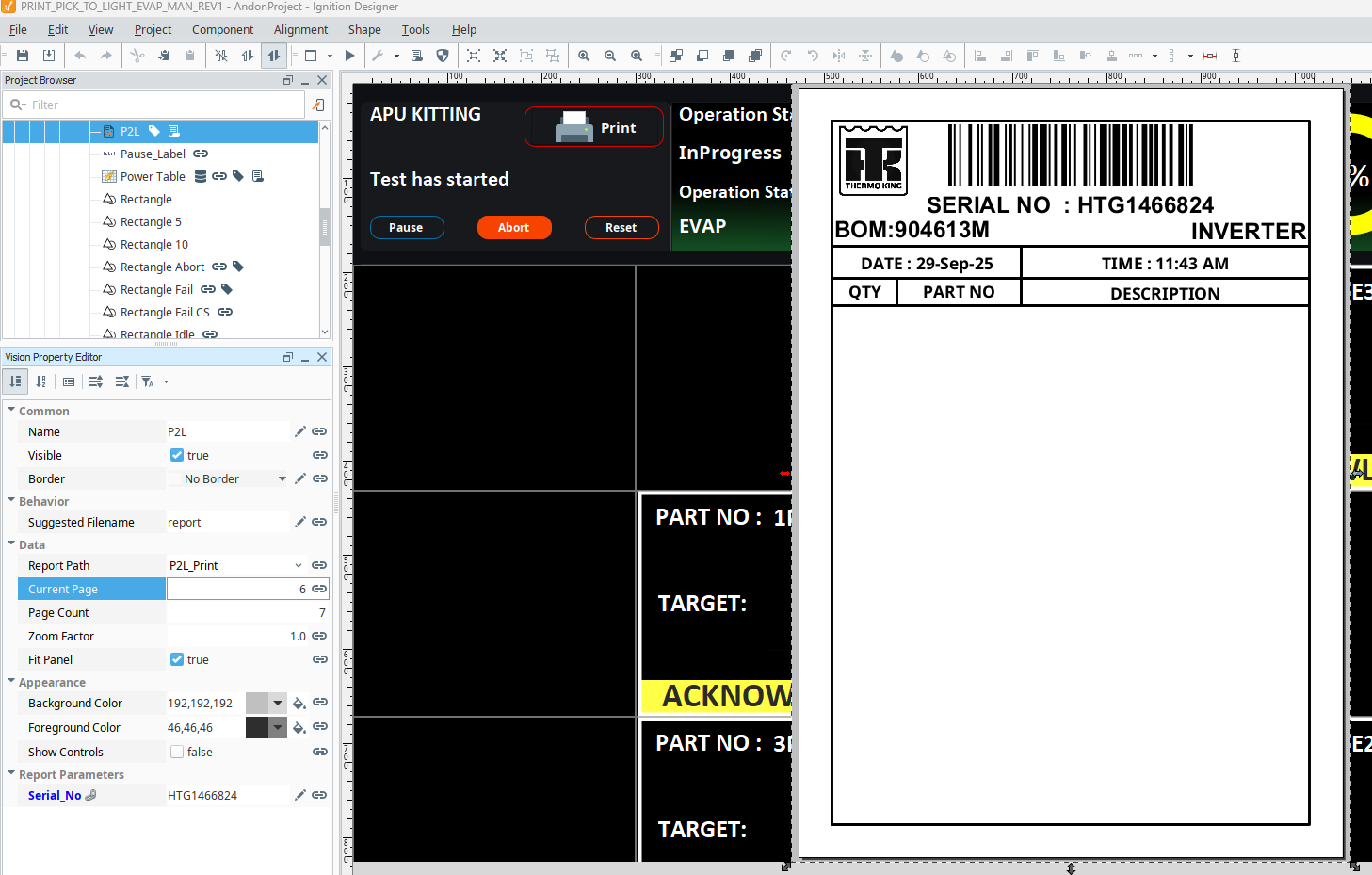Click collapse all property categories icon
This screenshot has width=1372, height=875.
pos(122,381)
